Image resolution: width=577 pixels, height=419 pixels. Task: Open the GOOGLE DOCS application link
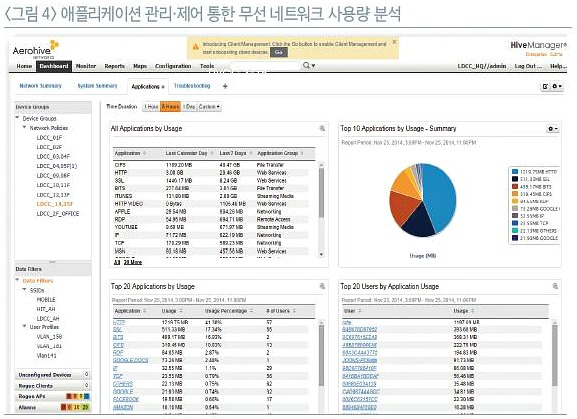(x=131, y=360)
